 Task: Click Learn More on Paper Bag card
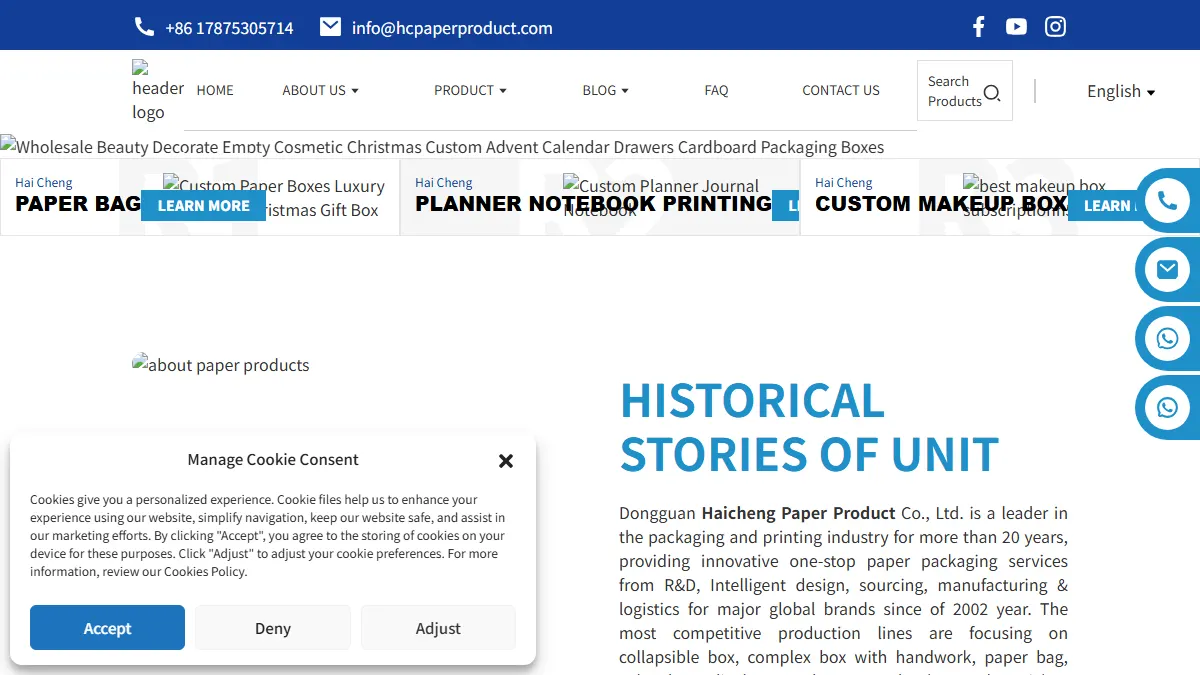pos(203,205)
